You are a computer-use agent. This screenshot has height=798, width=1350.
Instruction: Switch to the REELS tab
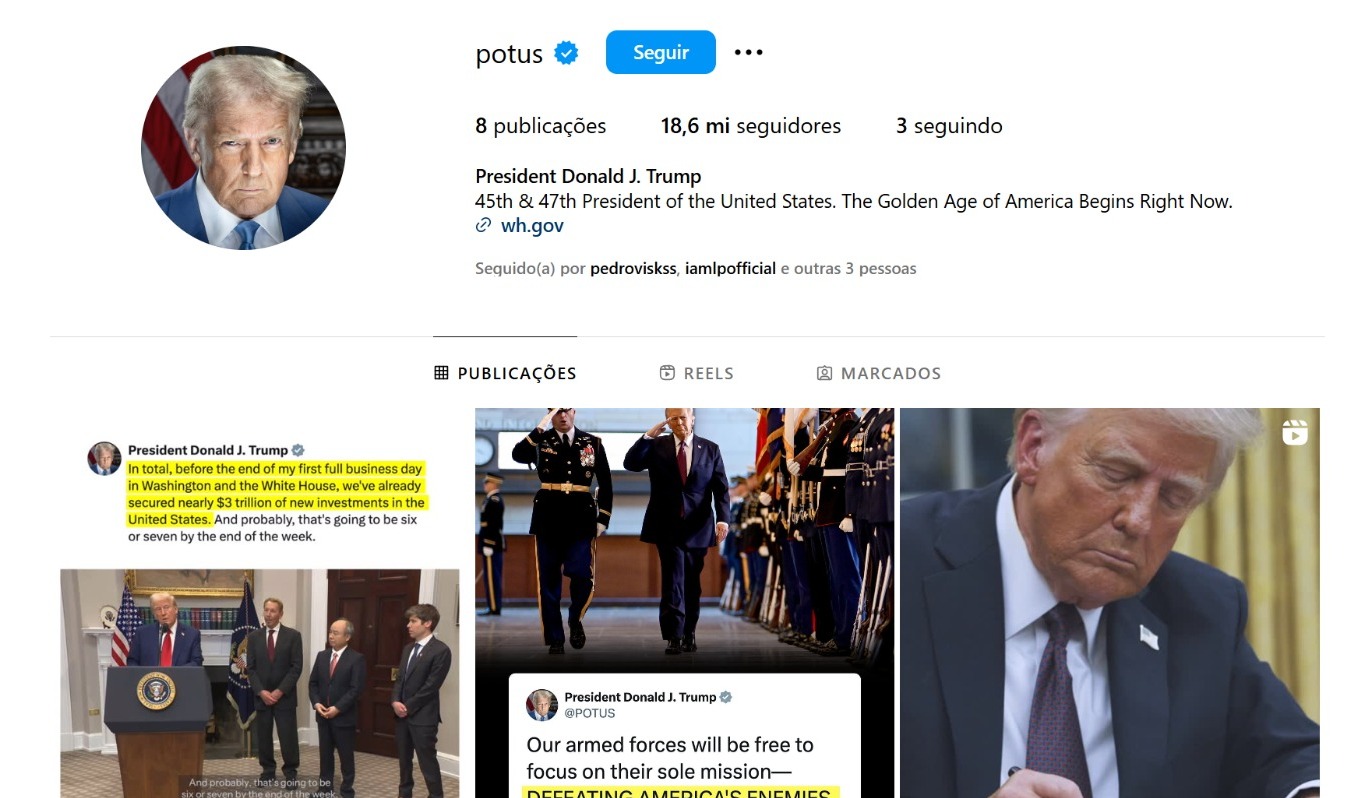pos(697,373)
